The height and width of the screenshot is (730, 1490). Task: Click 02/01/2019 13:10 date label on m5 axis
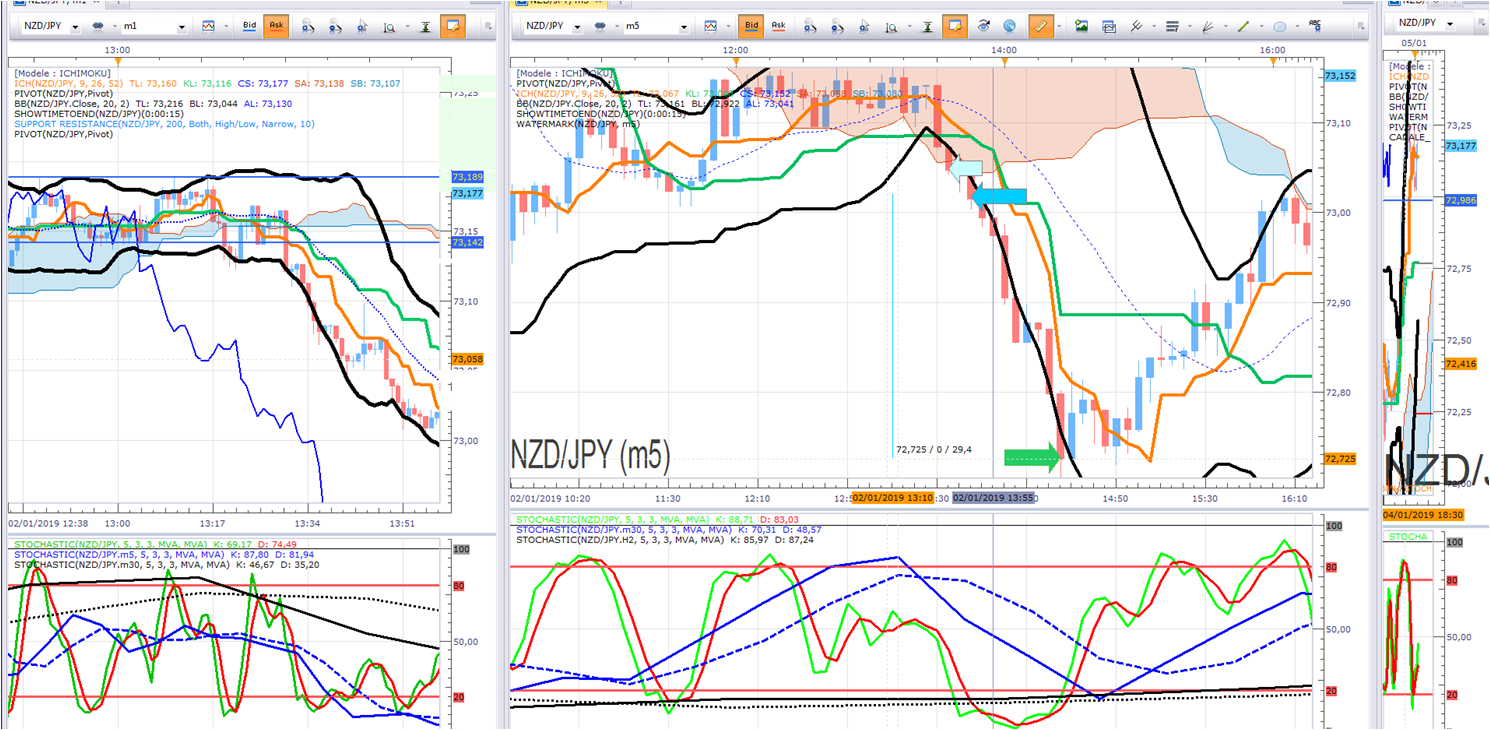[x=893, y=497]
